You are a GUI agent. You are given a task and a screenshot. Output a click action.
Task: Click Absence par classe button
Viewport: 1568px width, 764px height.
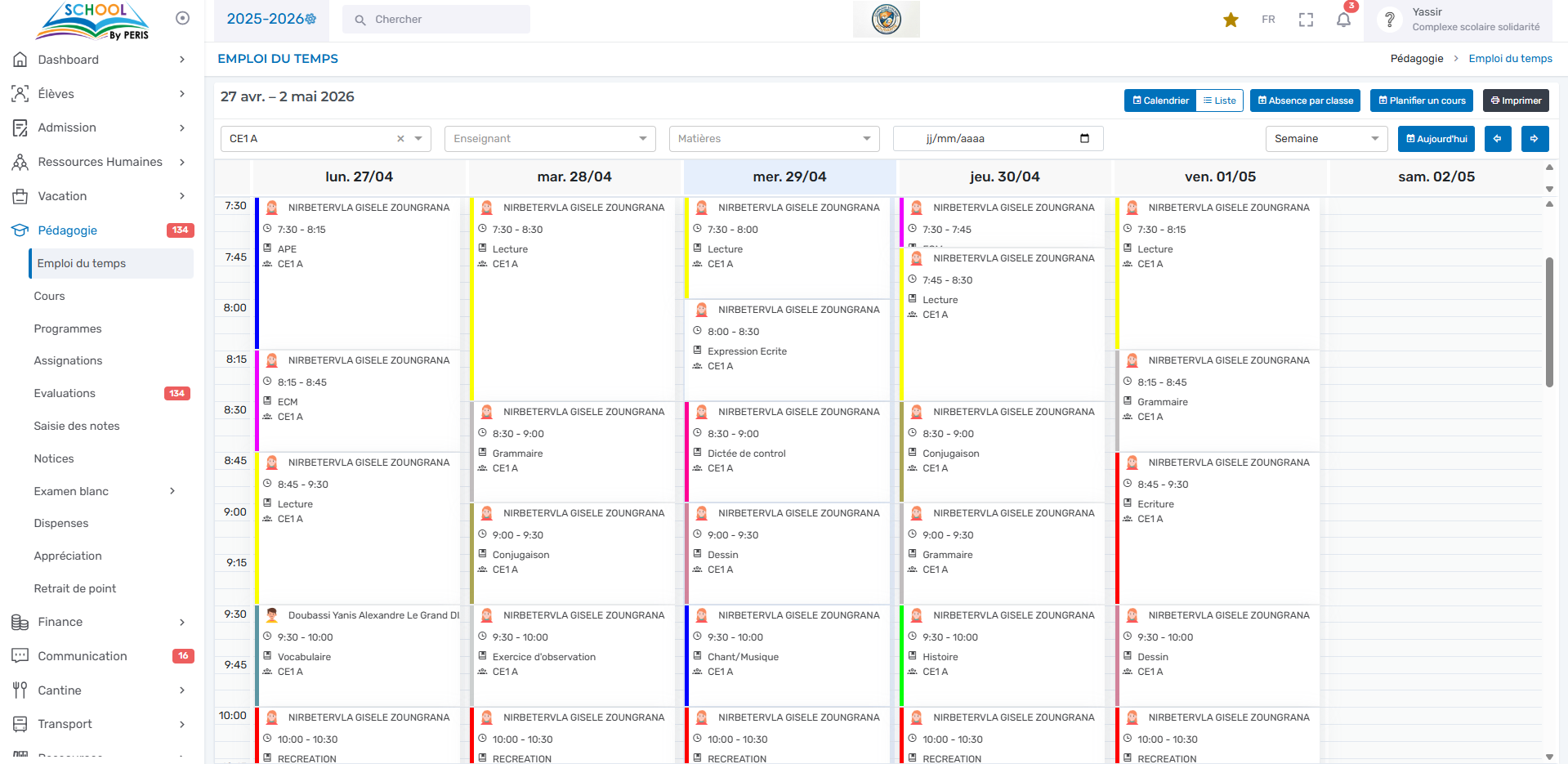[x=1305, y=101]
